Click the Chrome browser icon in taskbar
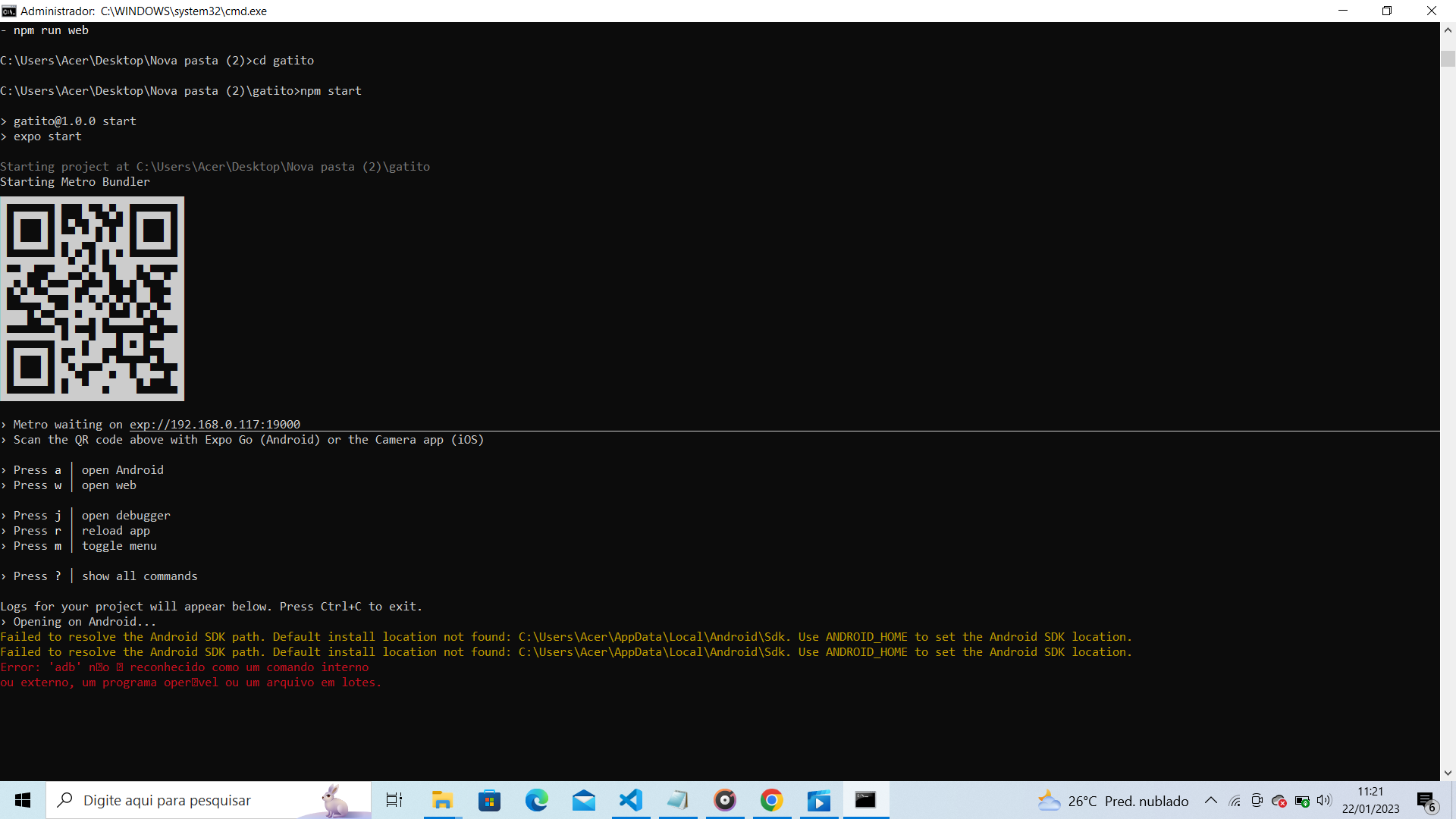Image resolution: width=1456 pixels, height=819 pixels. pyautogui.click(x=771, y=800)
